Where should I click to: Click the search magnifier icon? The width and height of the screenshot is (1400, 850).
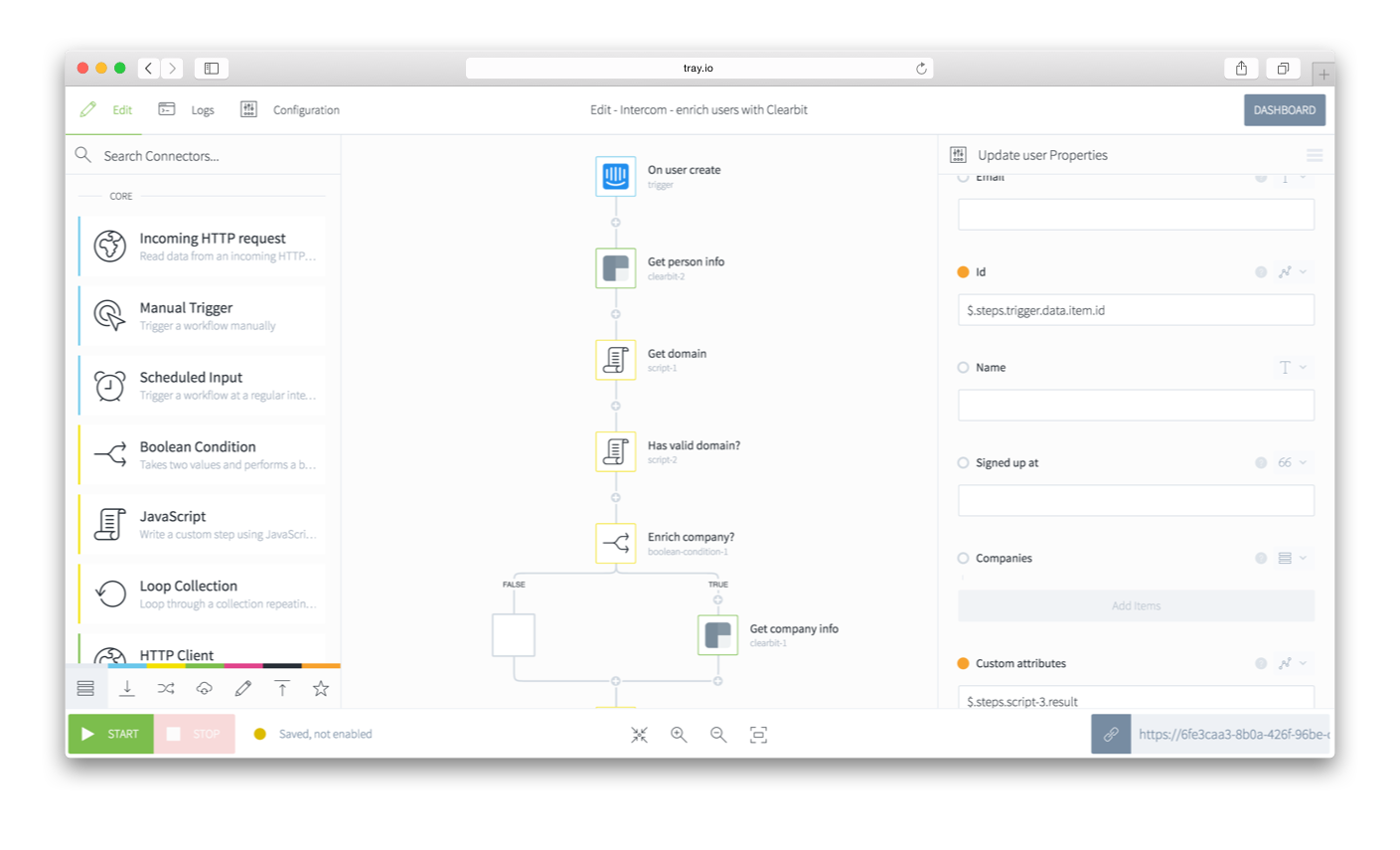[83, 155]
